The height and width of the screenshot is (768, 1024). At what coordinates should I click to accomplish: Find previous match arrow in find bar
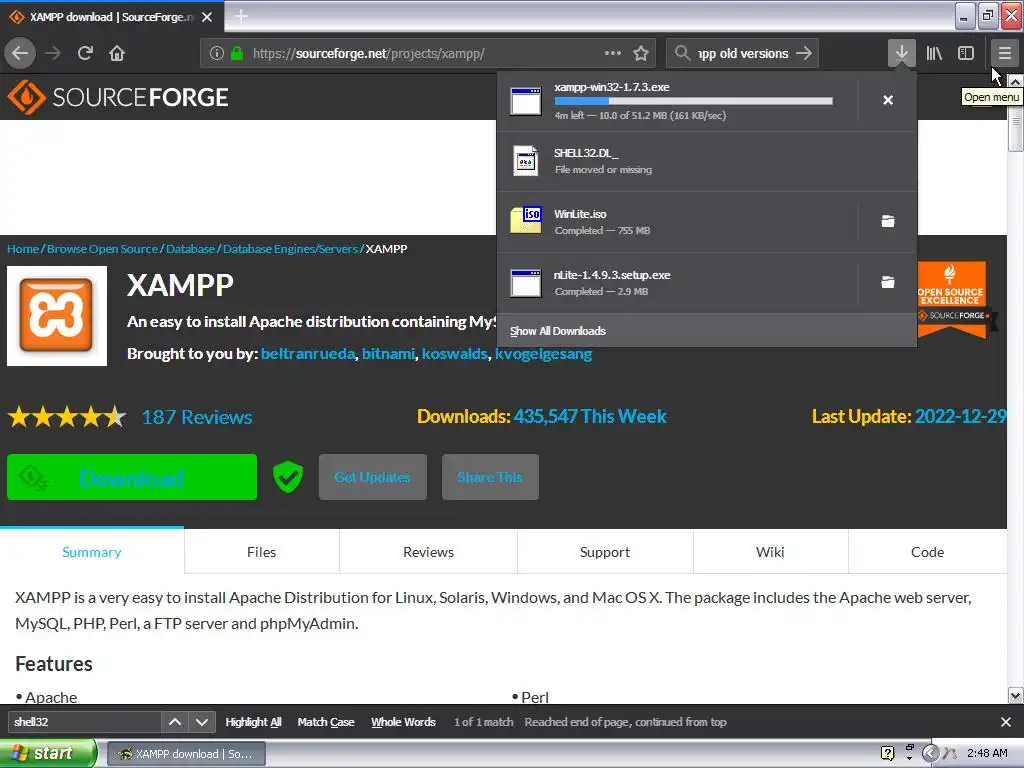175,722
